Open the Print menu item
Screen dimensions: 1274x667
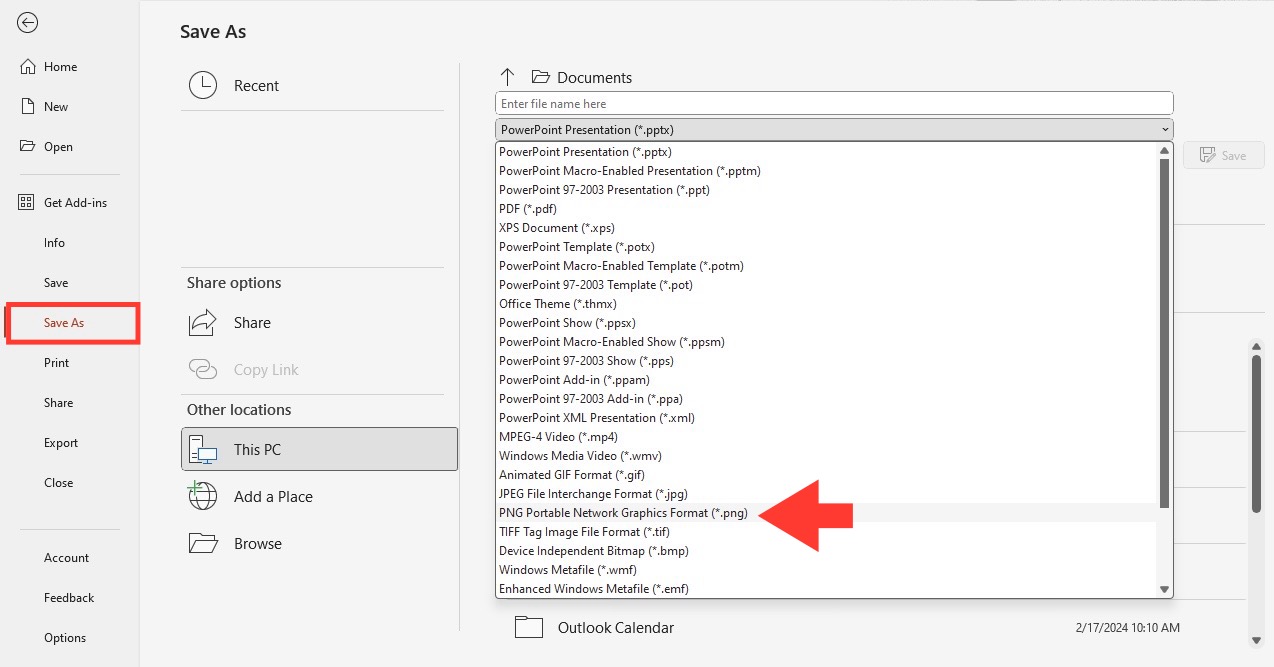pyautogui.click(x=57, y=363)
